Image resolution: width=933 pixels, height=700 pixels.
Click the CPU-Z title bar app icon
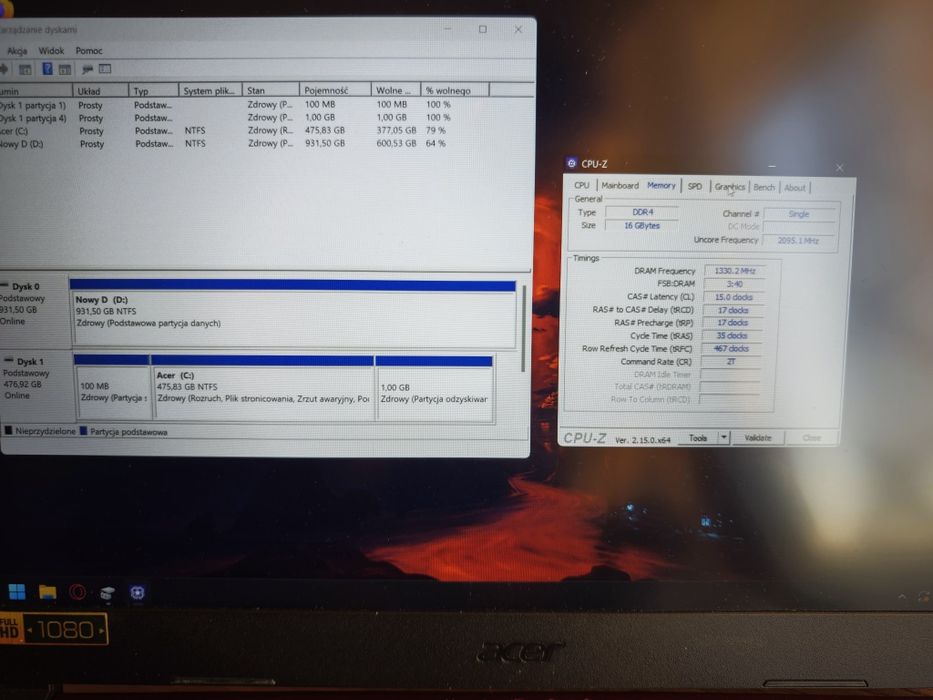pyautogui.click(x=572, y=163)
